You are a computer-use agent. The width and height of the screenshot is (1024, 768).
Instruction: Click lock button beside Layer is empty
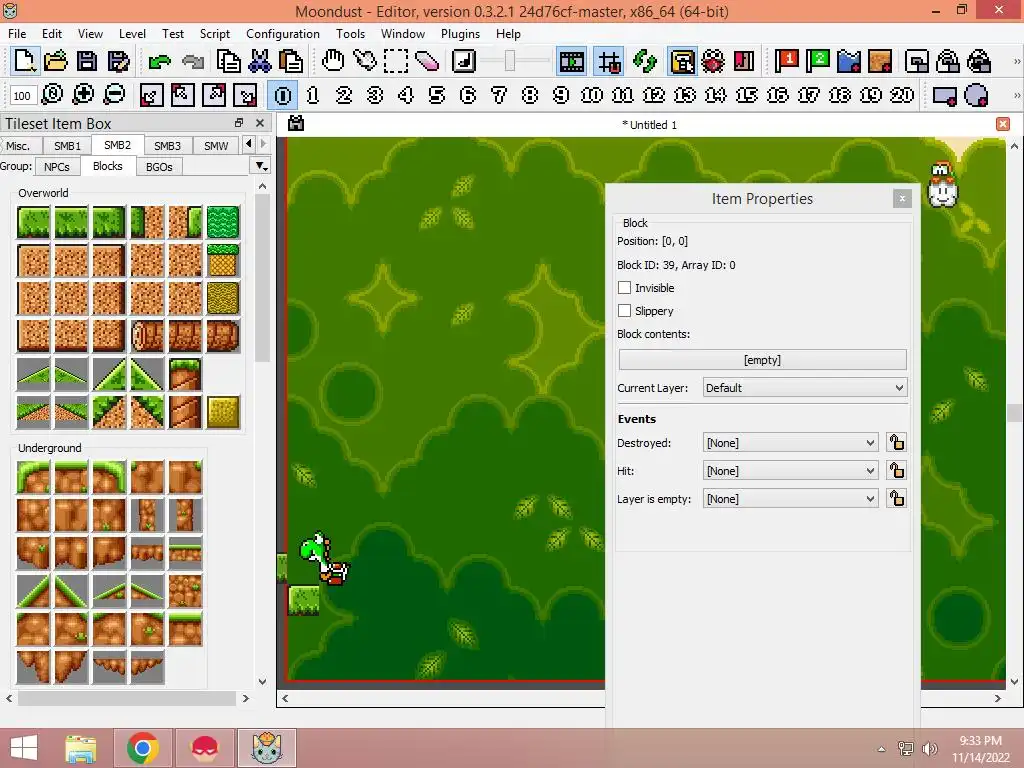(x=897, y=499)
